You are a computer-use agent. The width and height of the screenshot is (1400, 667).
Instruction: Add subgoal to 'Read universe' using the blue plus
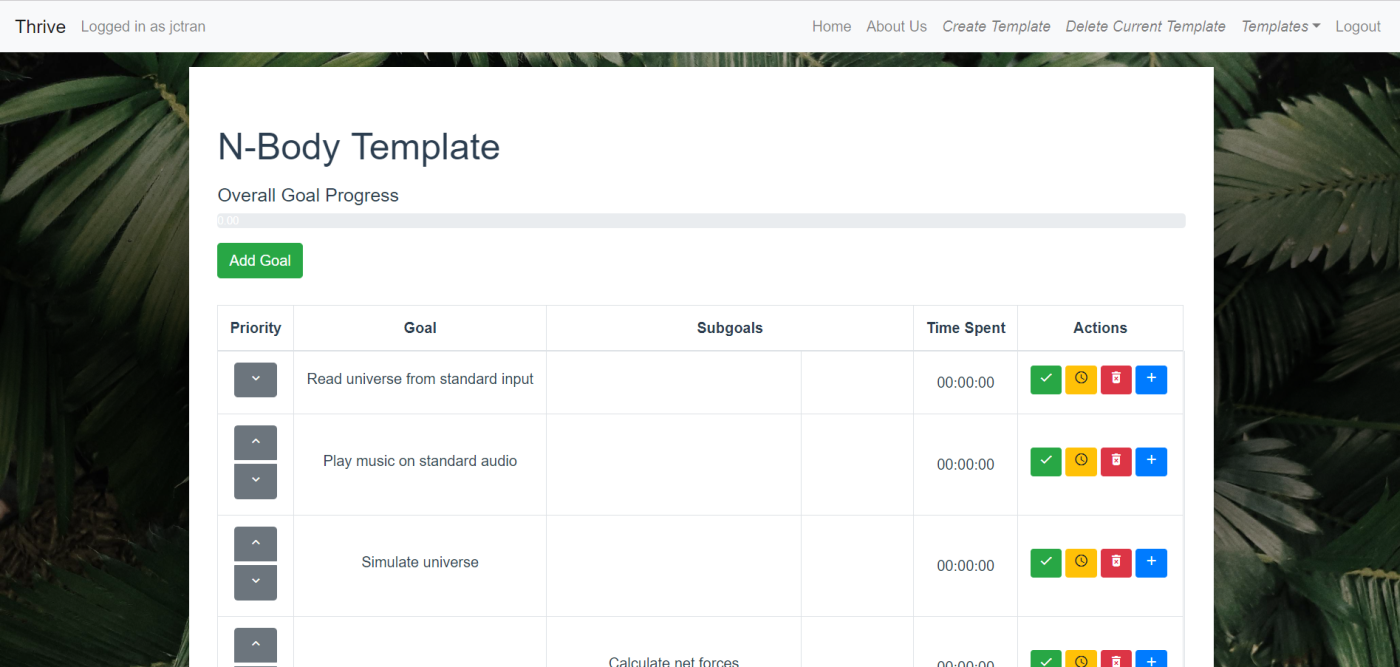click(x=1151, y=380)
